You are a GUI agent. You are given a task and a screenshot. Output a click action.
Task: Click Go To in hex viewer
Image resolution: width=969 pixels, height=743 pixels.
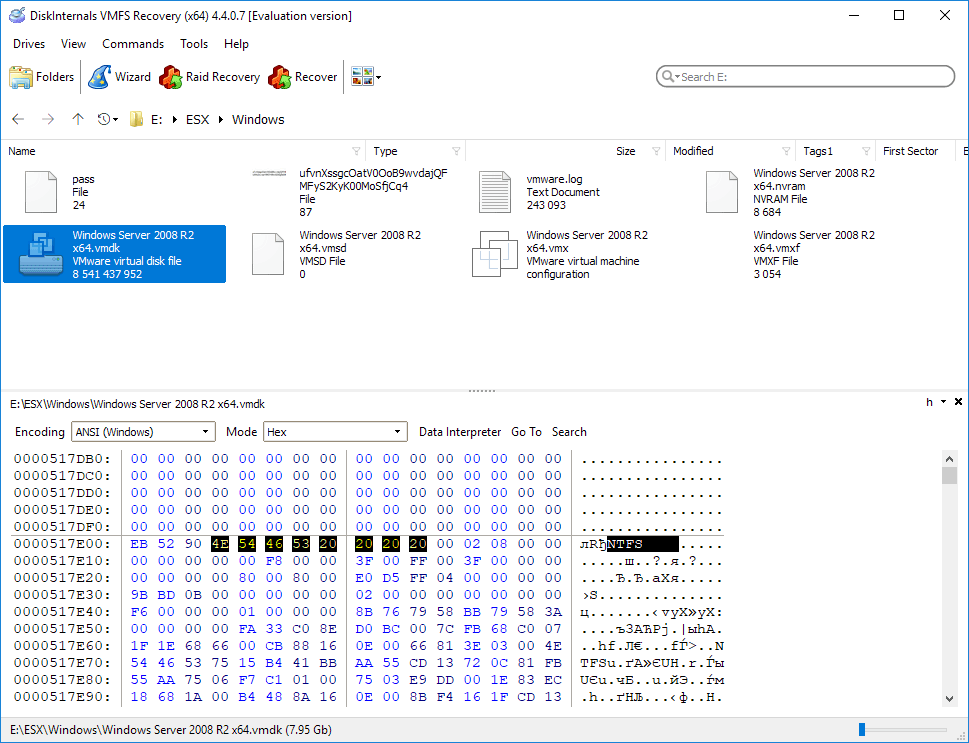click(527, 432)
